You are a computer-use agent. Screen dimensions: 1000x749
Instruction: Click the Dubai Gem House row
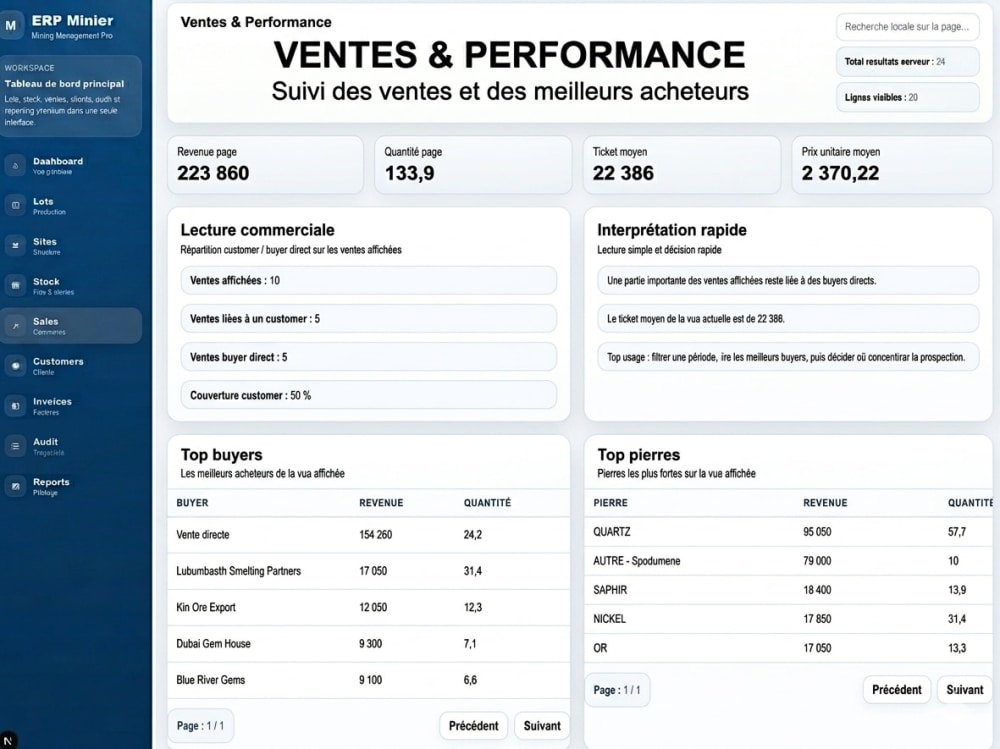pos(369,644)
